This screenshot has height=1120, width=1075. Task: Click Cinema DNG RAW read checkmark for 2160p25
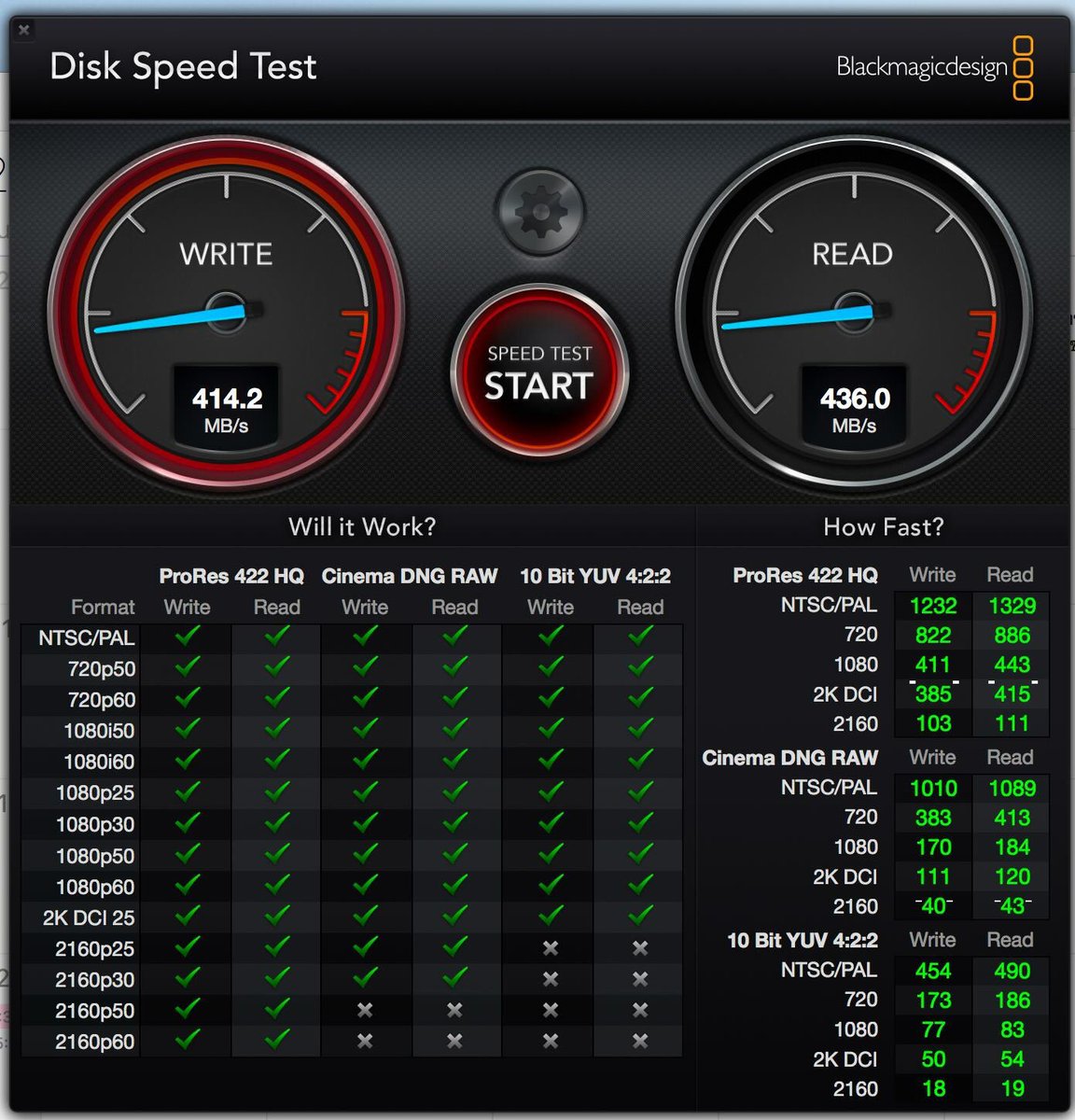pos(454,945)
